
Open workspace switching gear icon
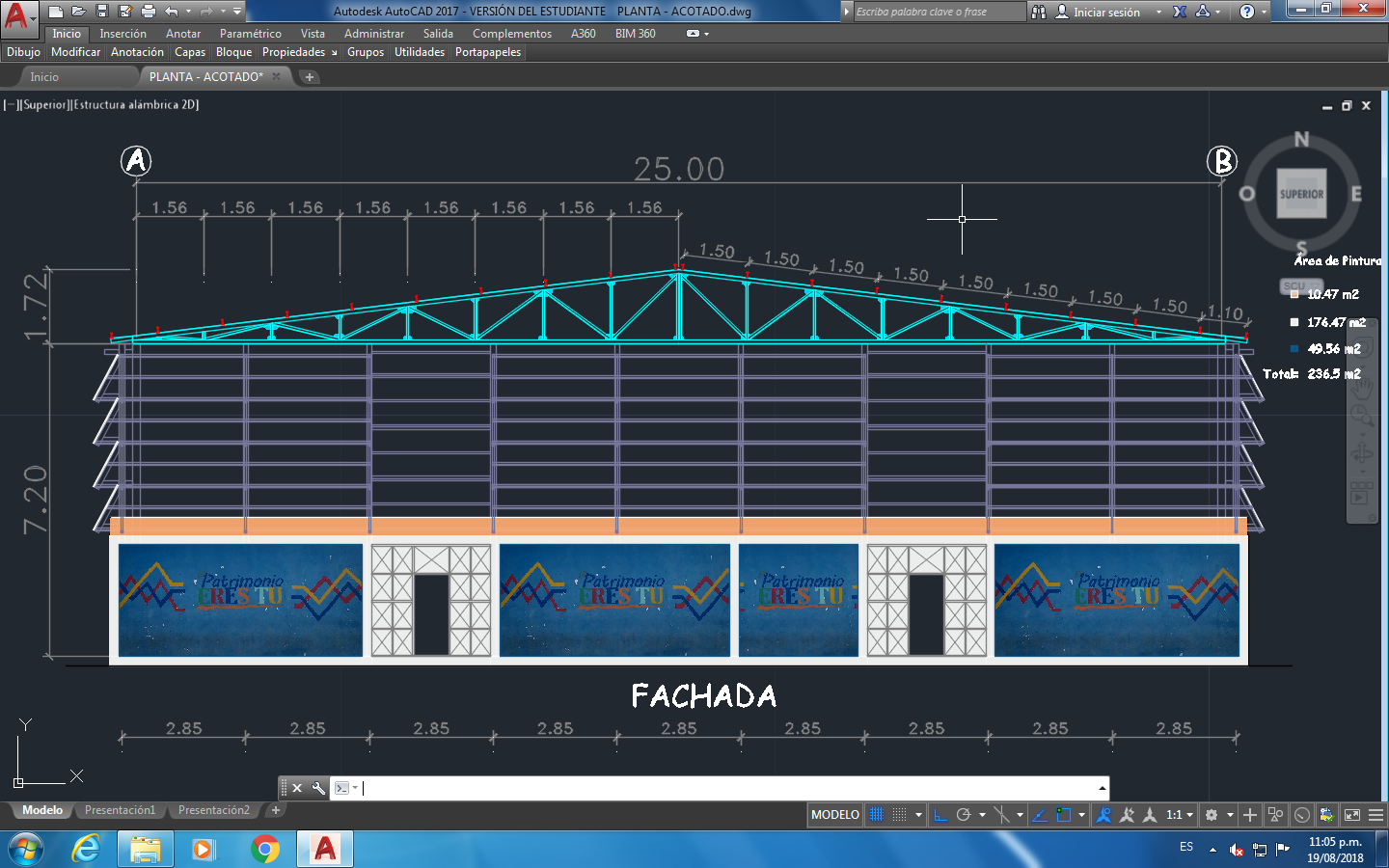click(1212, 815)
